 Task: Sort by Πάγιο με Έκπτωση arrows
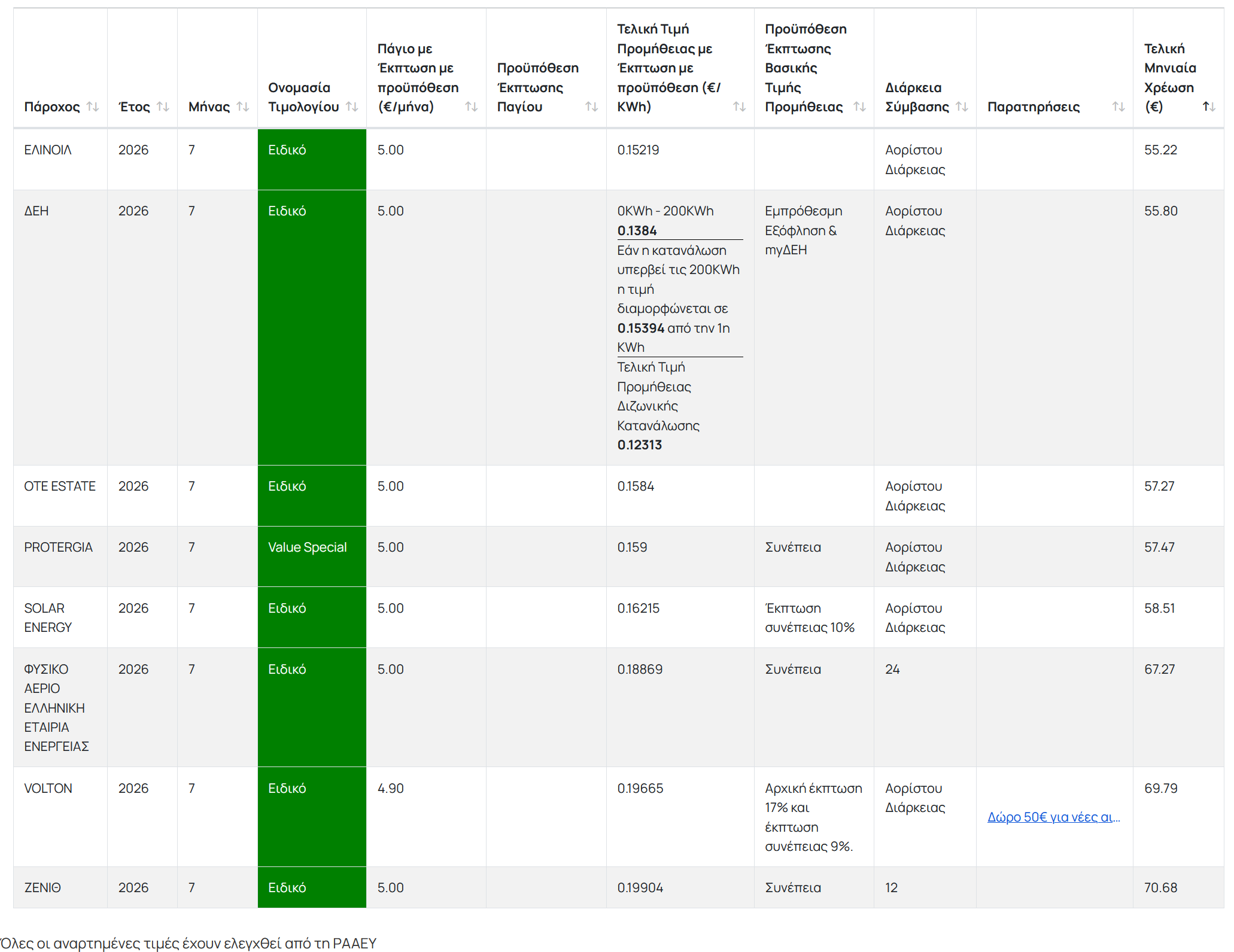[x=472, y=107]
